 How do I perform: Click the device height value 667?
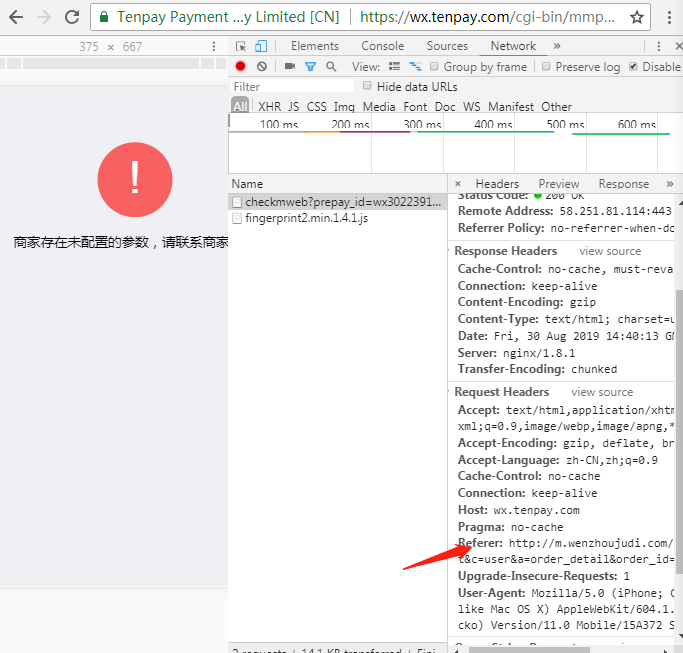coord(132,47)
